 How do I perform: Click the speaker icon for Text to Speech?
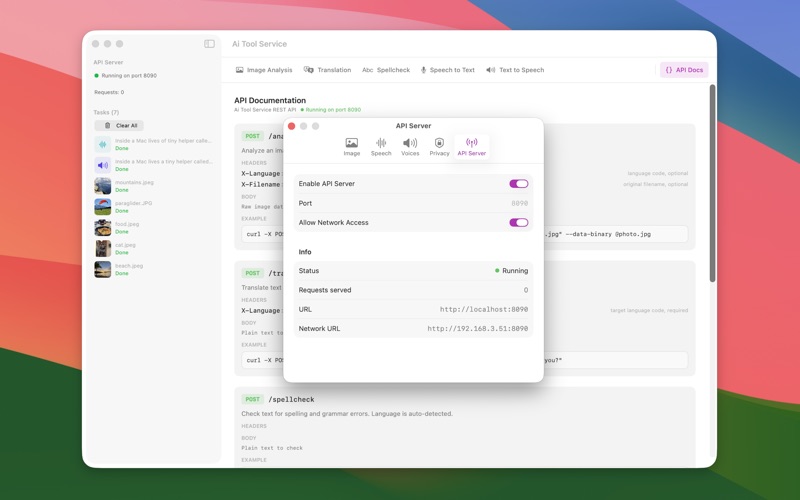coord(490,70)
